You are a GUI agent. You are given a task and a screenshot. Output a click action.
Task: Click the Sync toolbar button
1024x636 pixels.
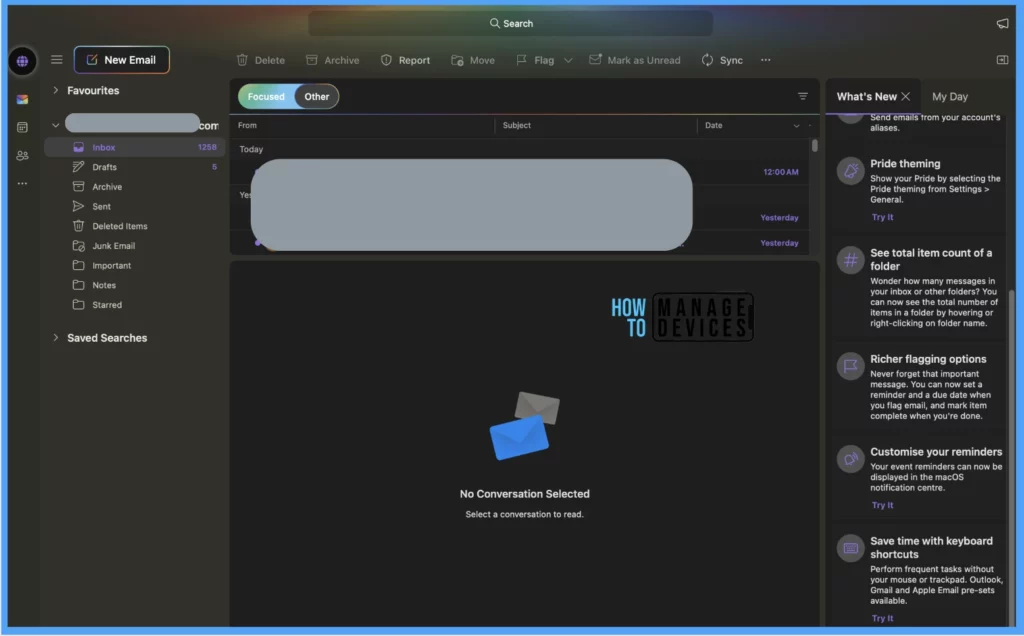[722, 60]
